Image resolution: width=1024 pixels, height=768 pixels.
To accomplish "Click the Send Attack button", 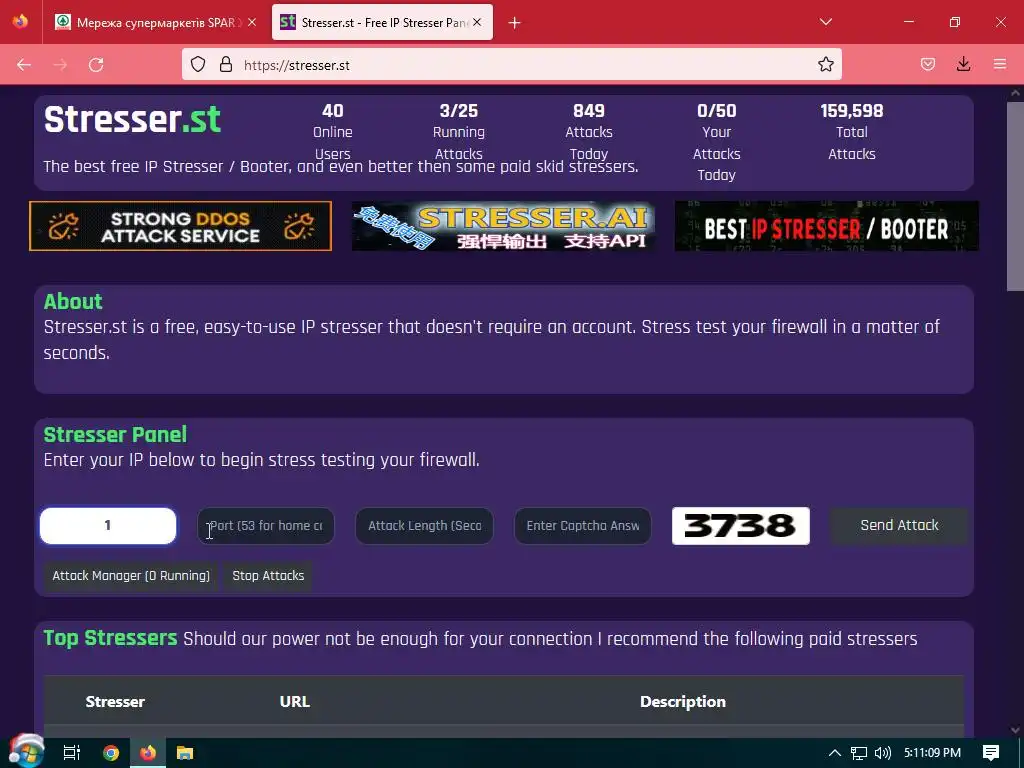I will coord(899,526).
